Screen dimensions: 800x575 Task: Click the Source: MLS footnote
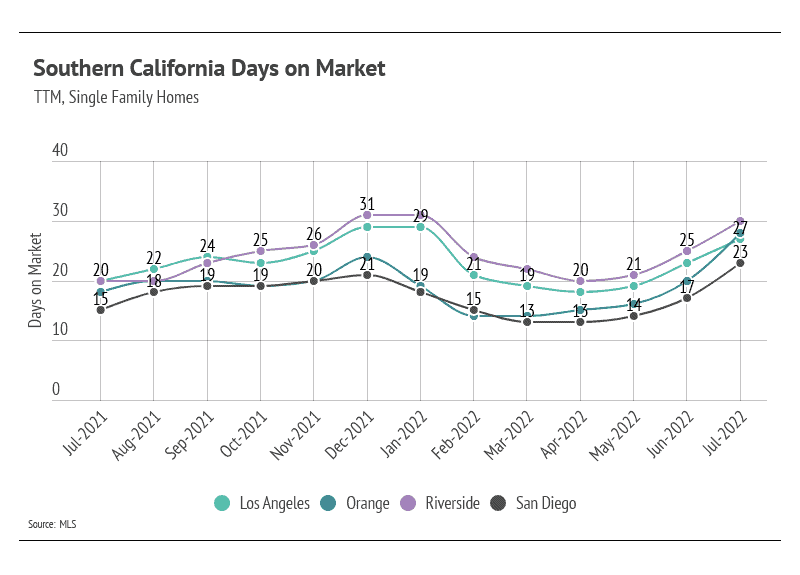click(x=52, y=524)
